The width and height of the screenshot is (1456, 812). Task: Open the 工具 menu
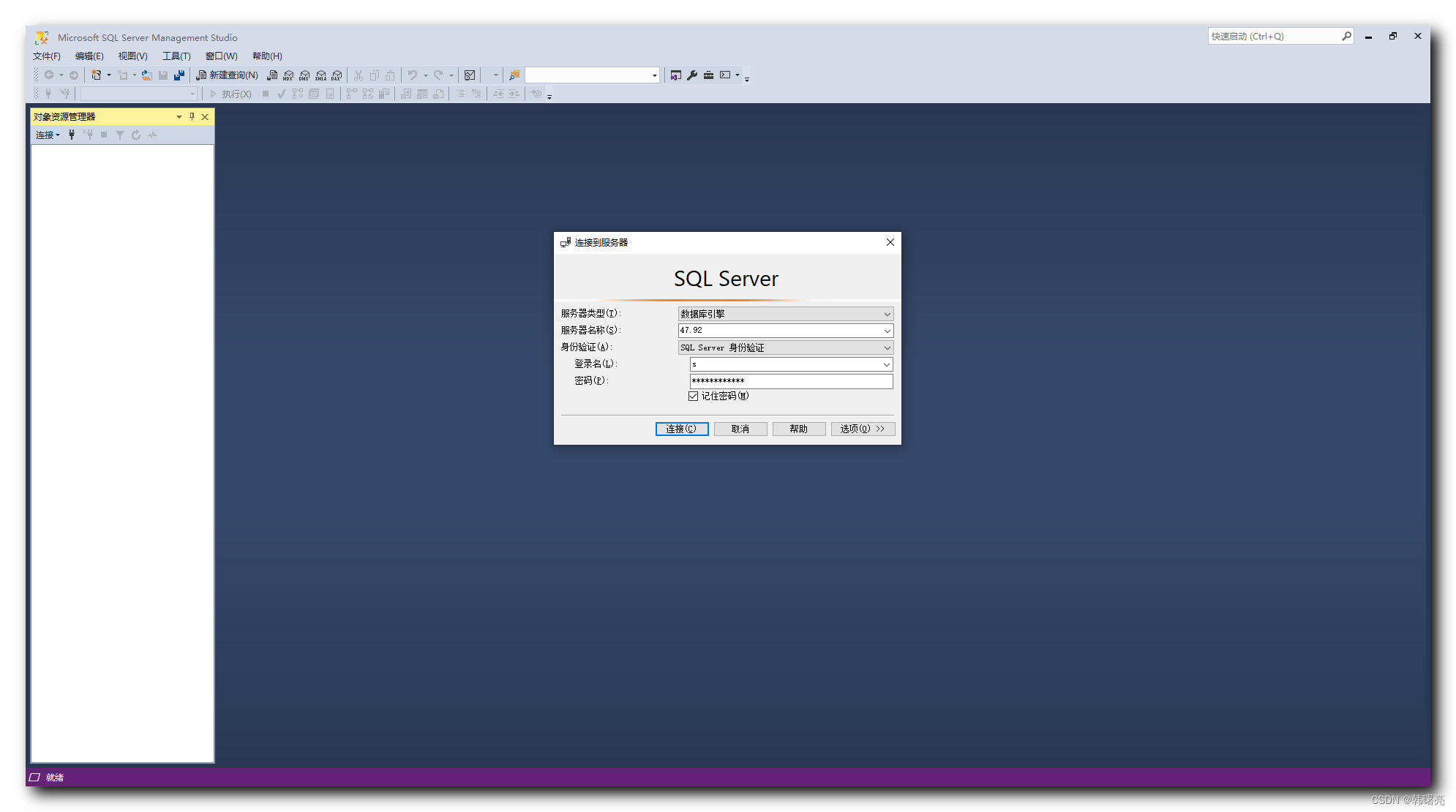176,55
